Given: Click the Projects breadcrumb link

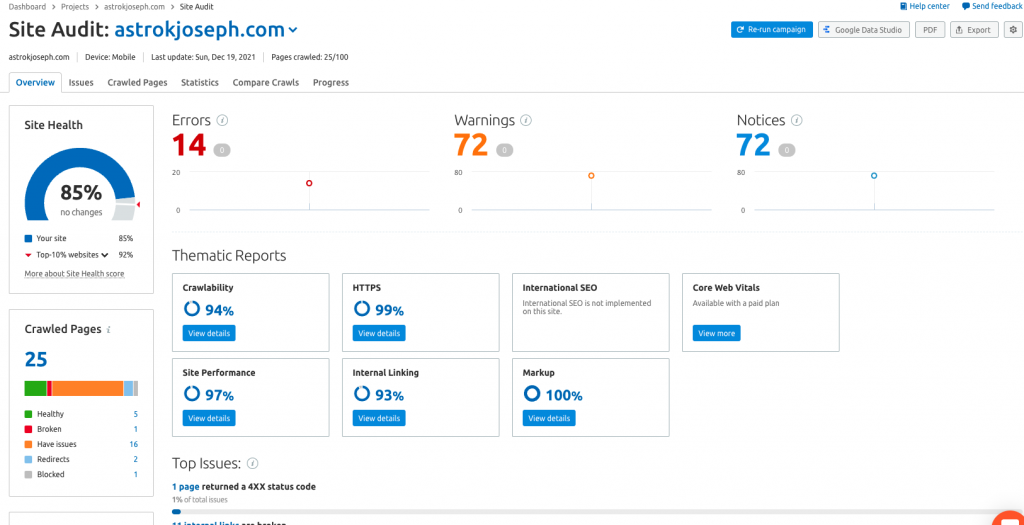Looking at the screenshot, I should click(75, 7).
